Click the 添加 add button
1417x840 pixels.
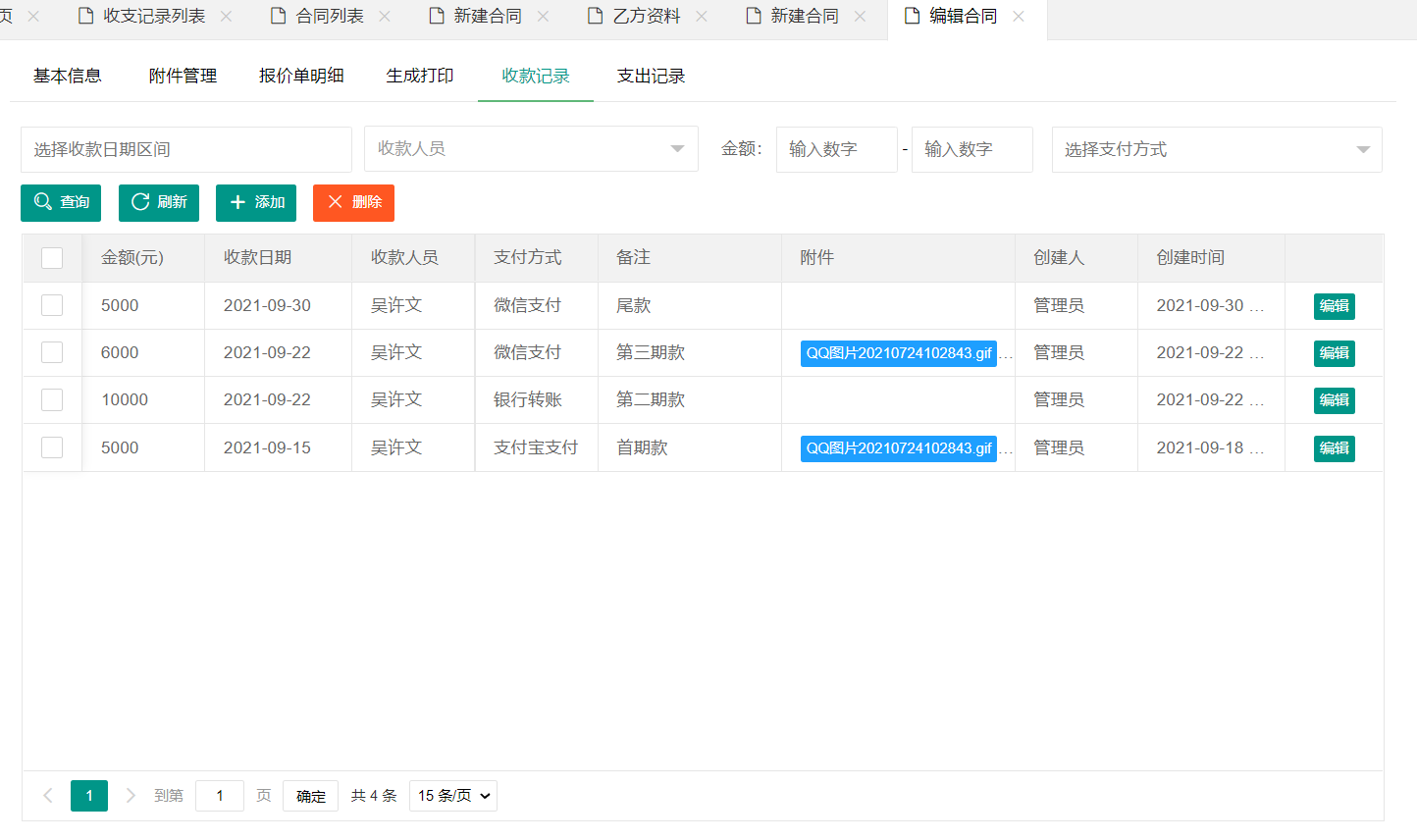pos(256,202)
